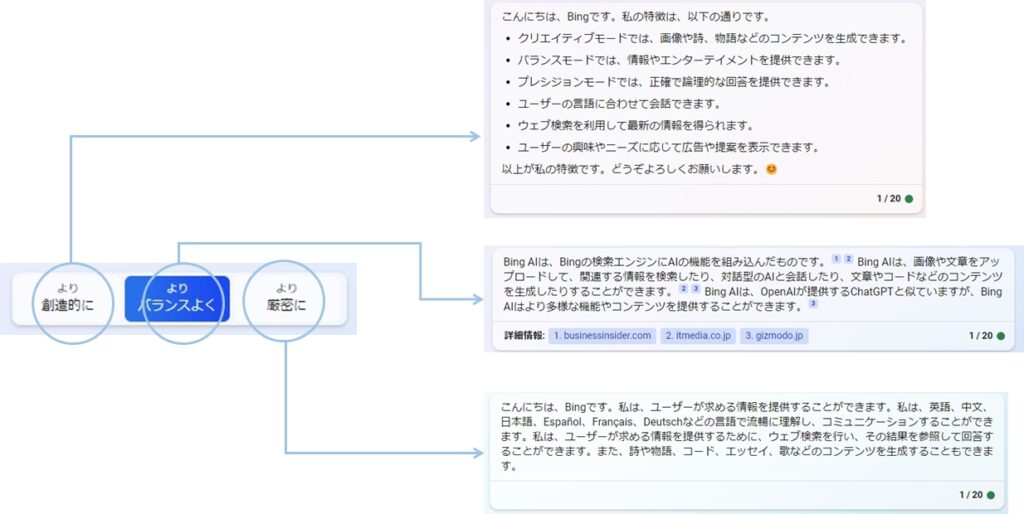The width and height of the screenshot is (1024, 514).
Task: Click the 詳細情報 label
Action: pyautogui.click(x=524, y=336)
